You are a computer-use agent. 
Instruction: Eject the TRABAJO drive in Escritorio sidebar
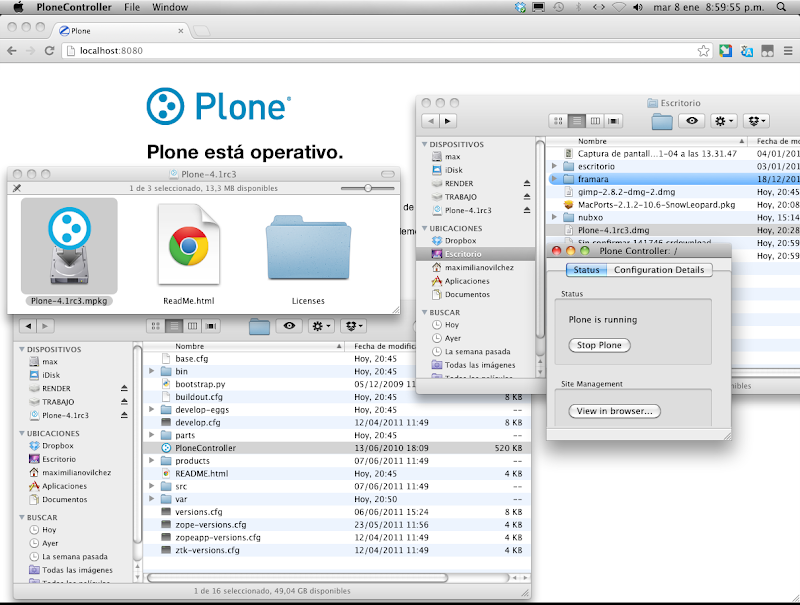[527, 197]
